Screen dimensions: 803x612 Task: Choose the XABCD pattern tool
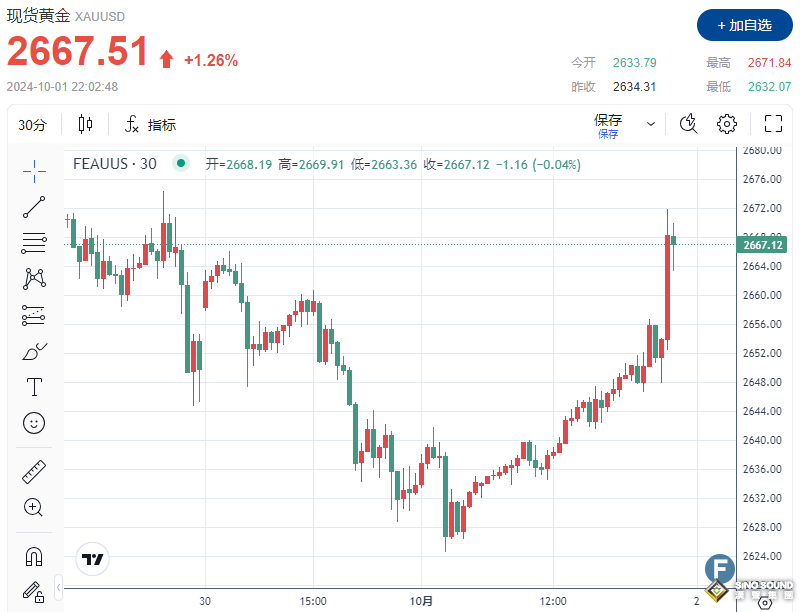33,279
